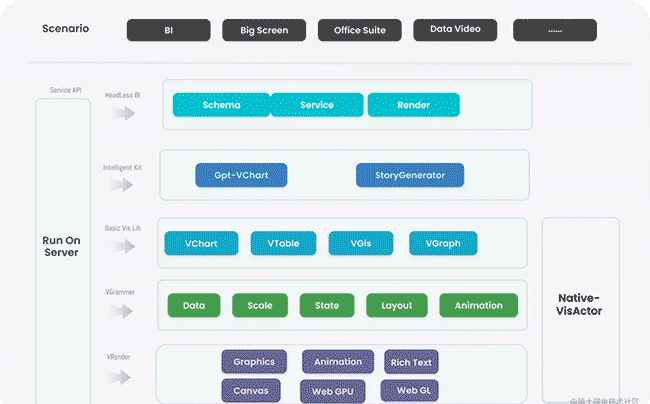Click the Web GL block
This screenshot has width=650, height=404.
click(x=410, y=390)
